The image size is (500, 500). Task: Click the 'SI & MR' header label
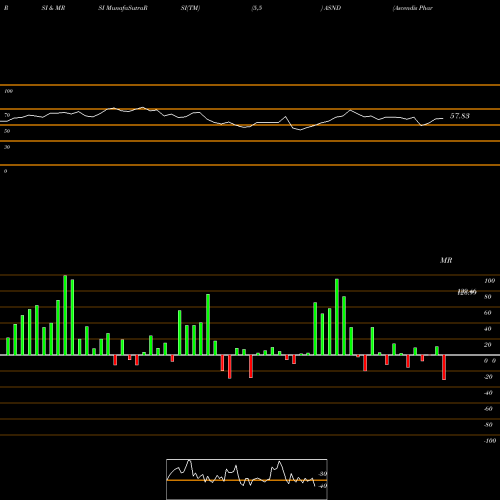click(x=53, y=8)
